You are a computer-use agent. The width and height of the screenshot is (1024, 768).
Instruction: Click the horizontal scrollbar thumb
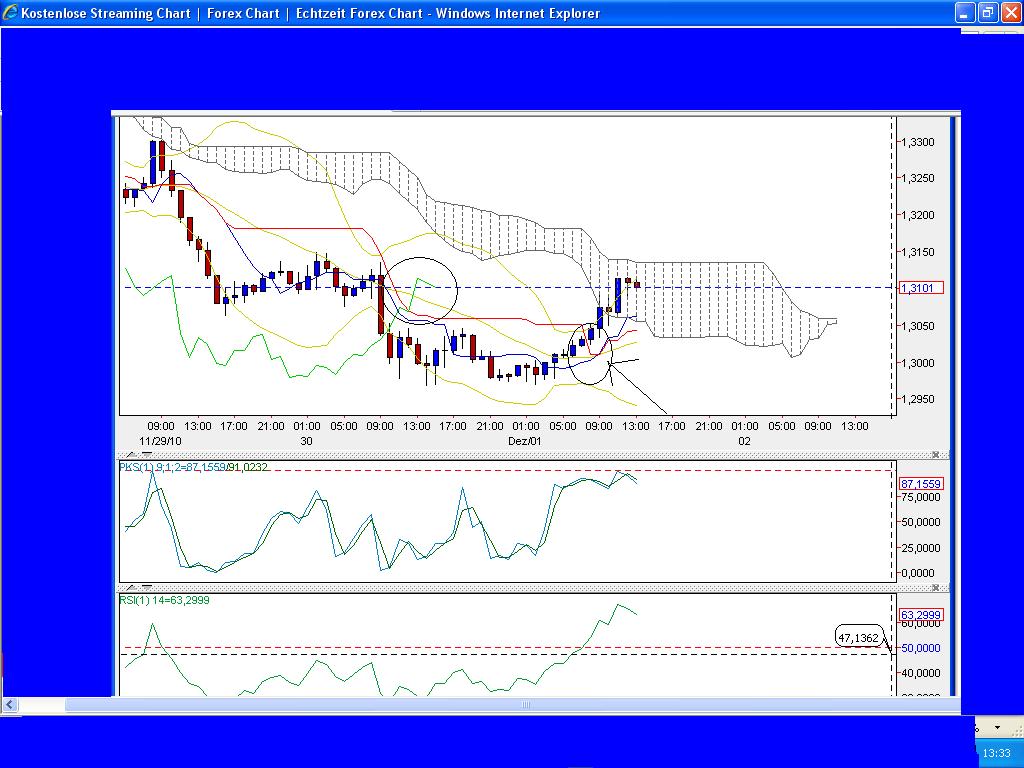524,705
